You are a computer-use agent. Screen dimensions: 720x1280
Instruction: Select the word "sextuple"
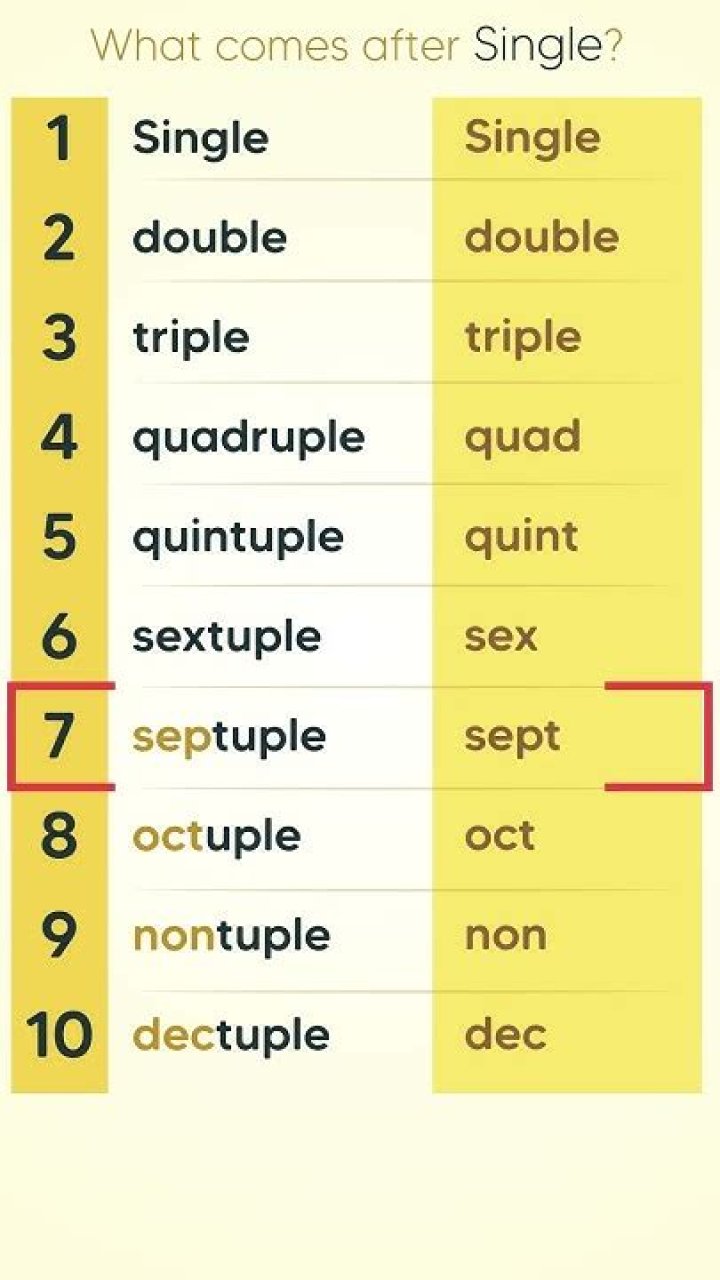(x=227, y=637)
